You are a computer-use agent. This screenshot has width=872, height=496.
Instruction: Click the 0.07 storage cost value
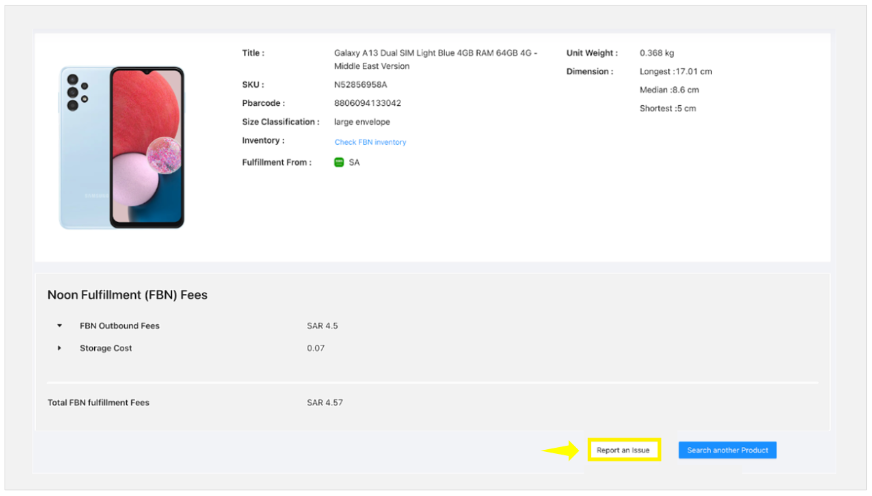click(x=316, y=348)
